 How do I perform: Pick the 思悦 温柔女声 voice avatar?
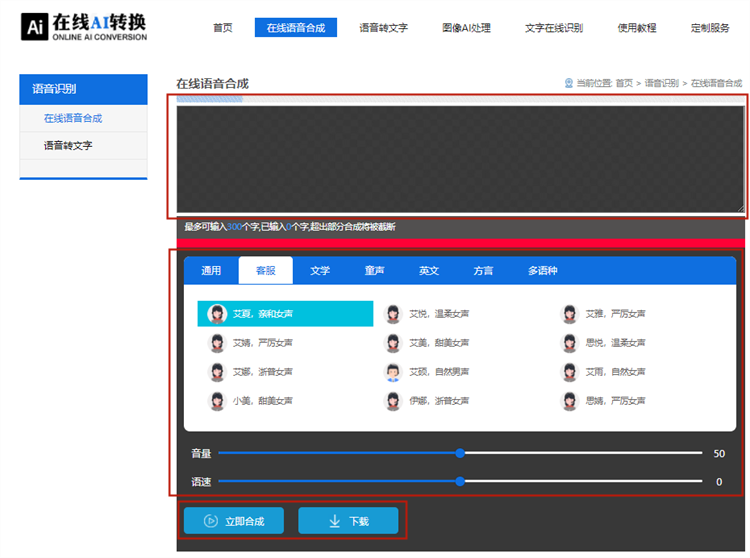click(569, 343)
